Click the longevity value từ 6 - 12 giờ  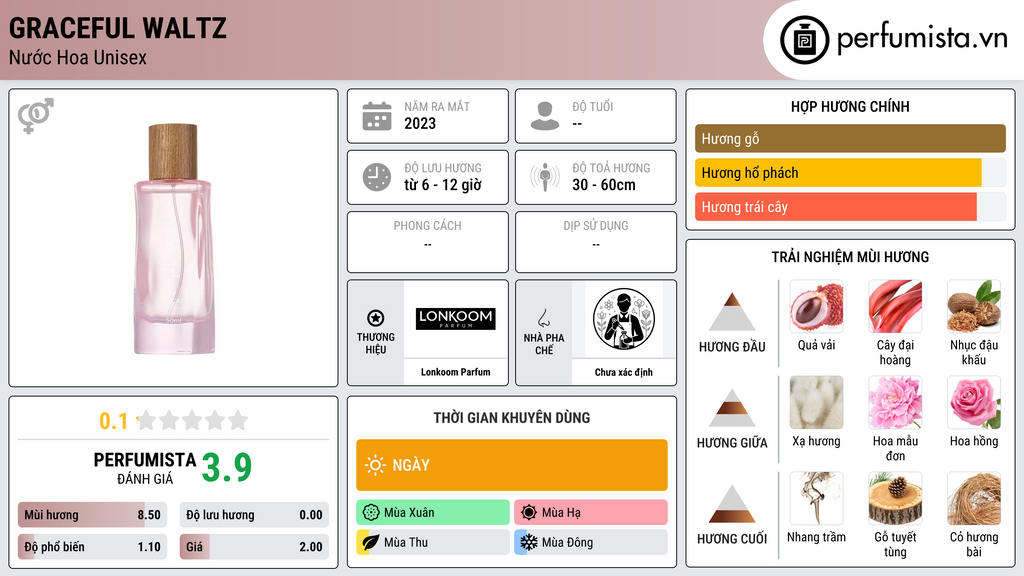[443, 185]
